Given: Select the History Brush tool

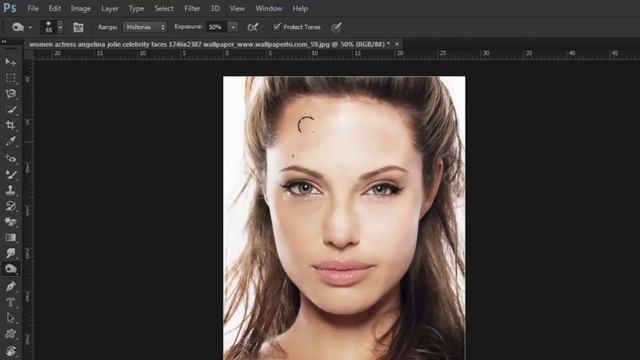Looking at the screenshot, I should pos(11,206).
